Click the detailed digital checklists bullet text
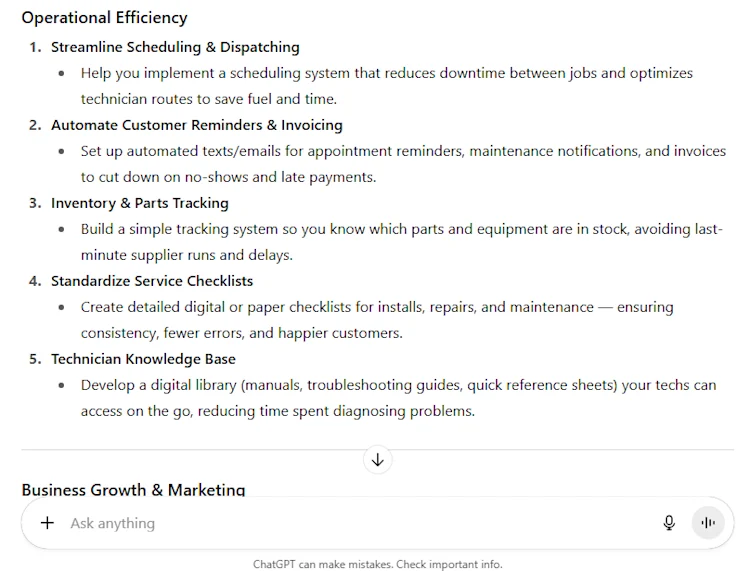 (x=377, y=320)
